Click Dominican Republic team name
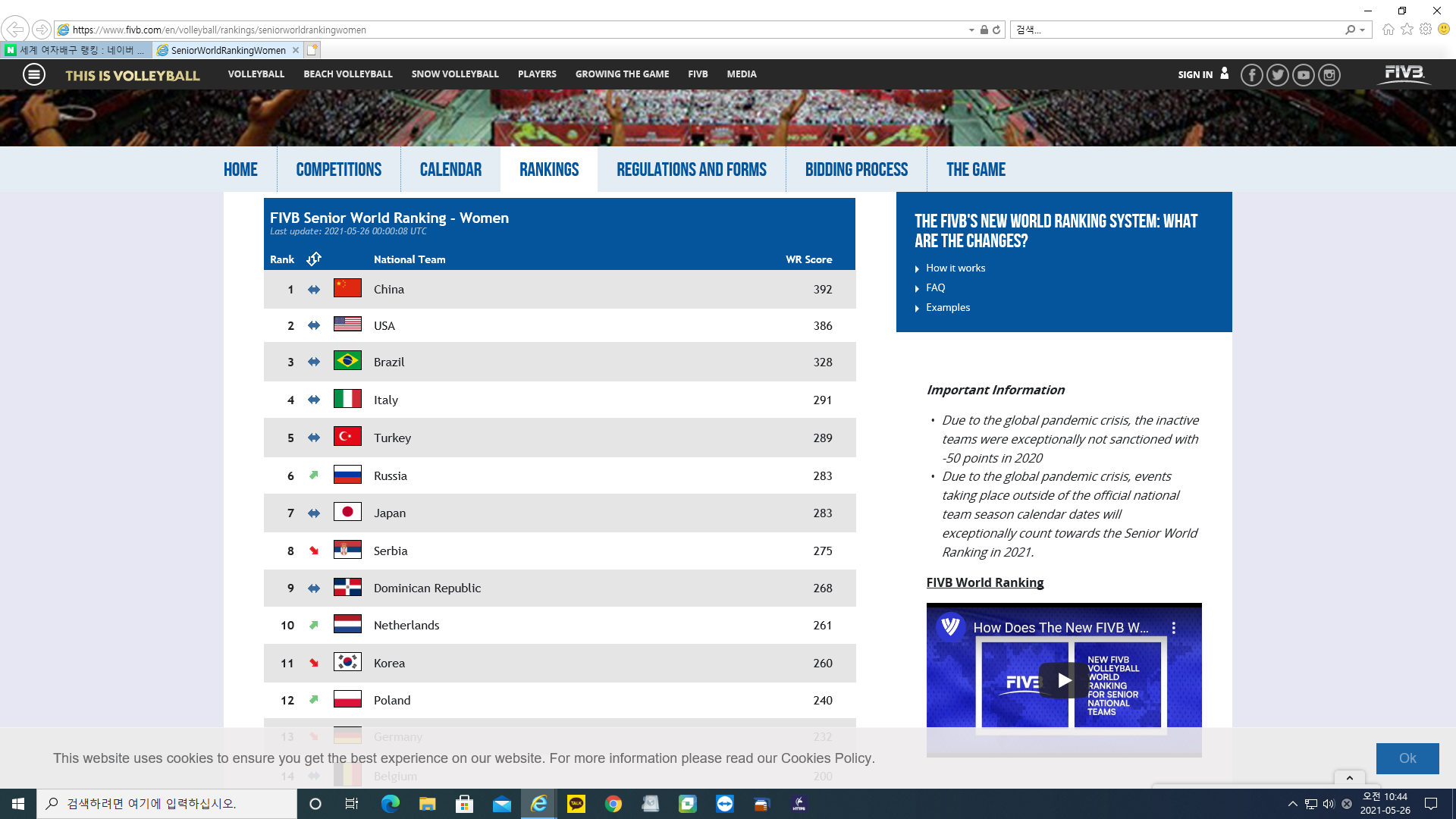Viewport: 1456px width, 819px height. coord(427,588)
